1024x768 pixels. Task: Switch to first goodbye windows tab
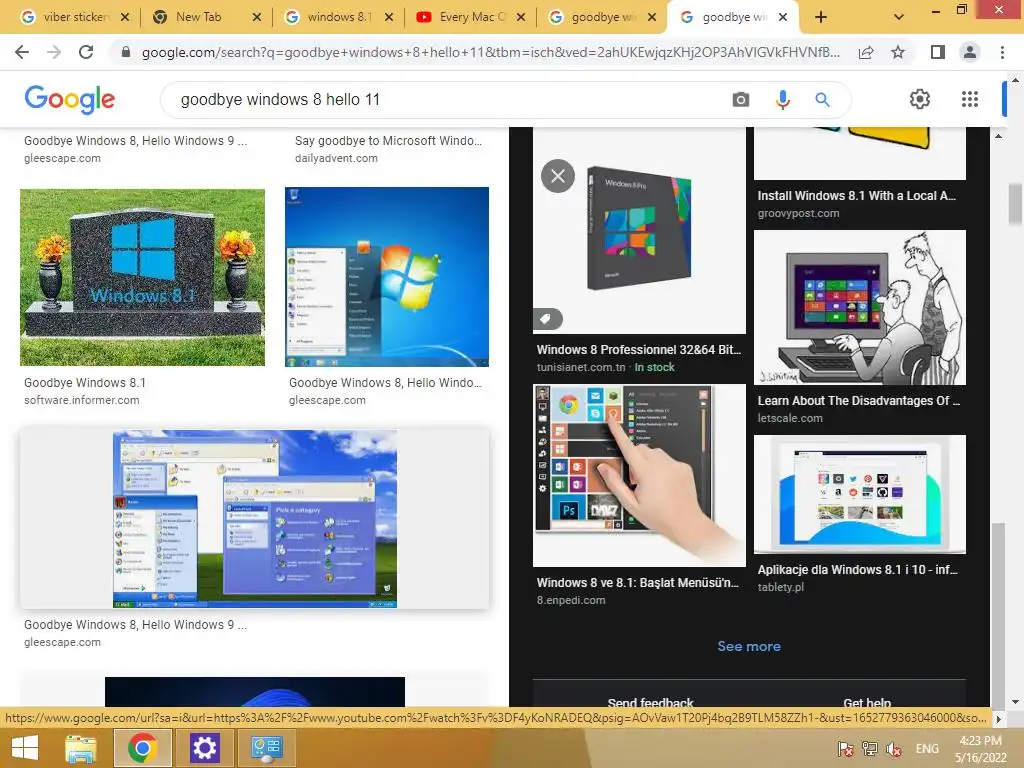click(x=594, y=17)
